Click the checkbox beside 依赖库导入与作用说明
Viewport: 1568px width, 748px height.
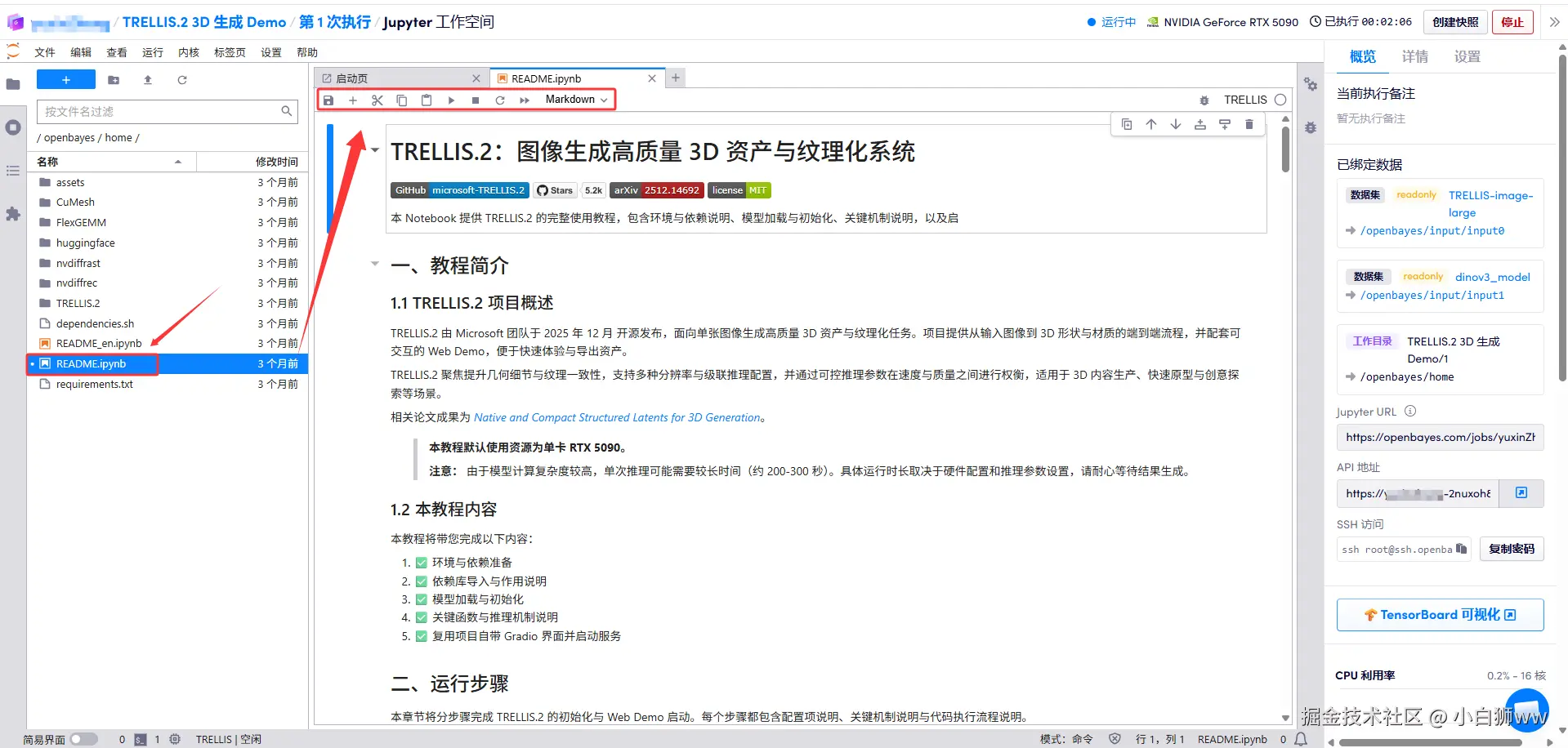[x=422, y=581]
